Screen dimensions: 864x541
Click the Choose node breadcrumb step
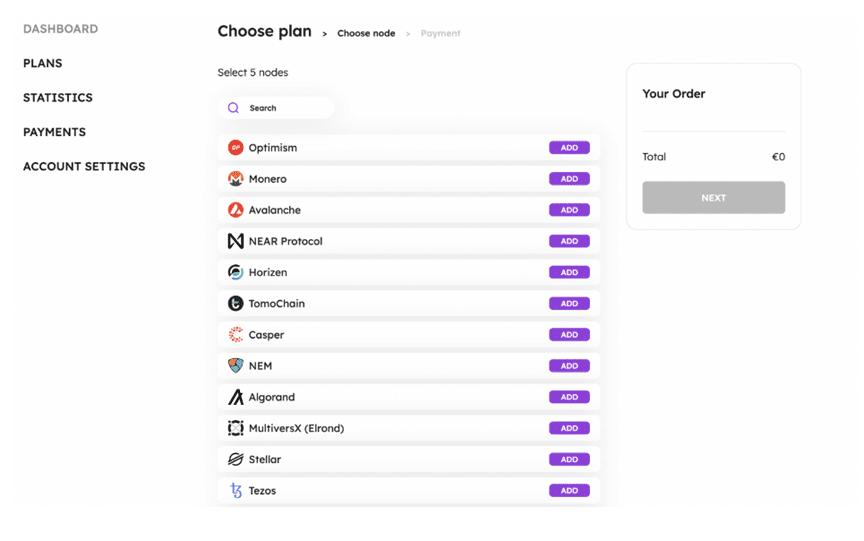pyautogui.click(x=366, y=34)
